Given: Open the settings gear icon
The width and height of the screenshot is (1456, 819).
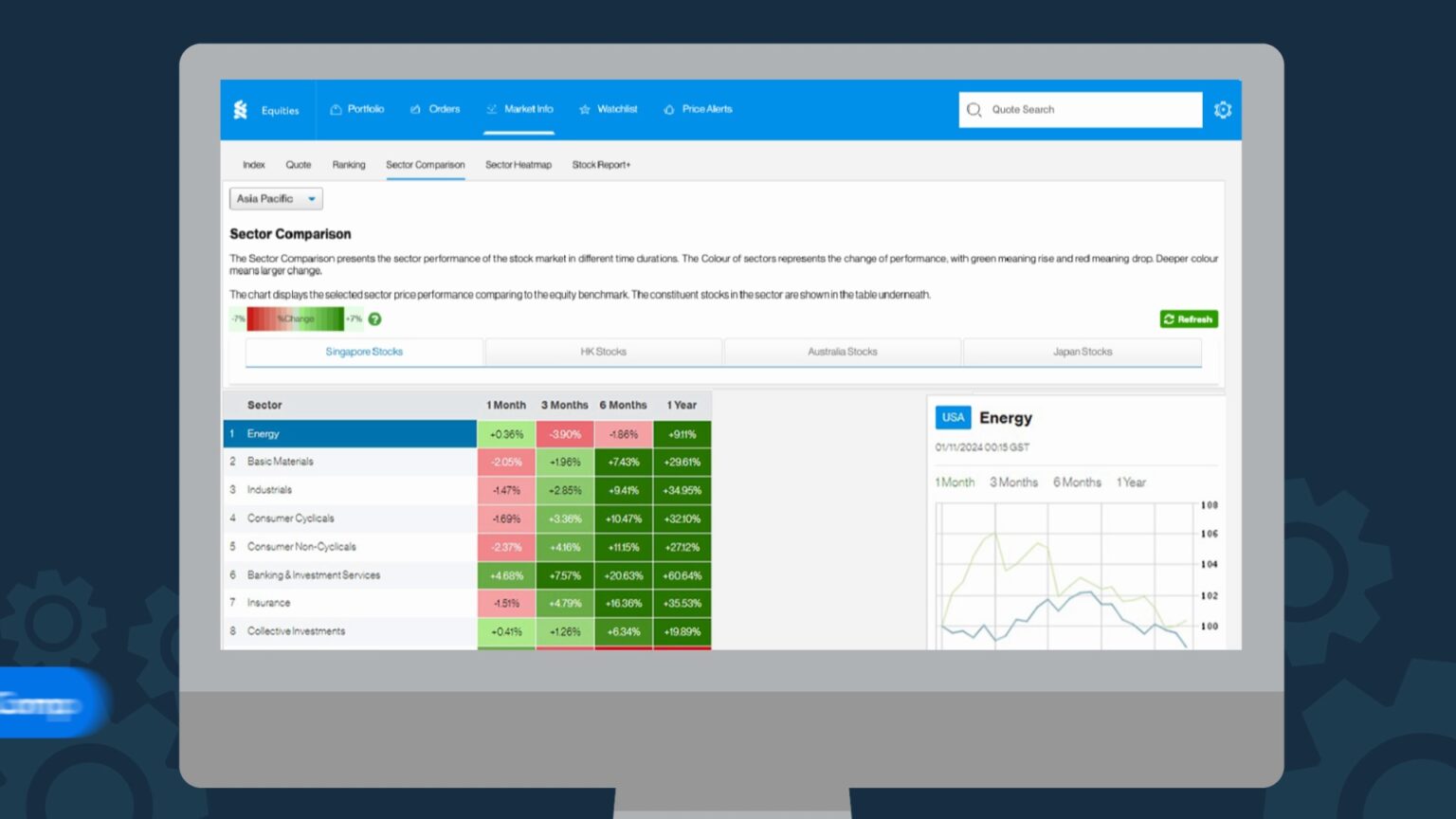Looking at the screenshot, I should (1223, 109).
